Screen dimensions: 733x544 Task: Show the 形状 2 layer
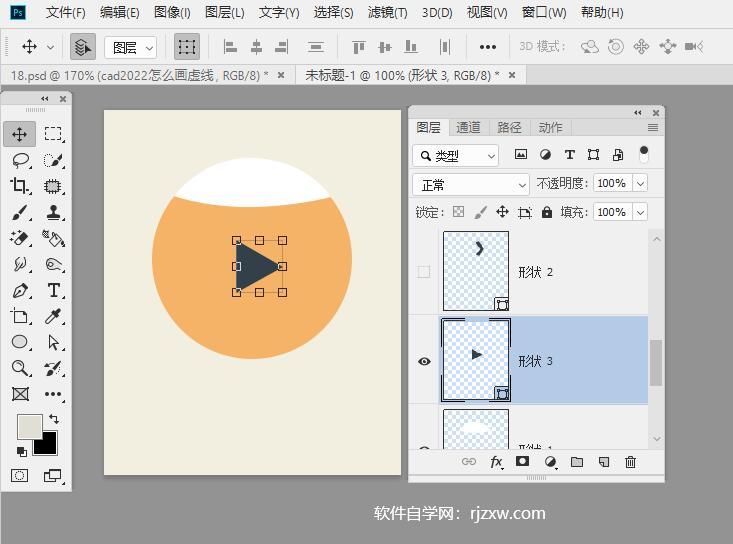pyautogui.click(x=424, y=272)
